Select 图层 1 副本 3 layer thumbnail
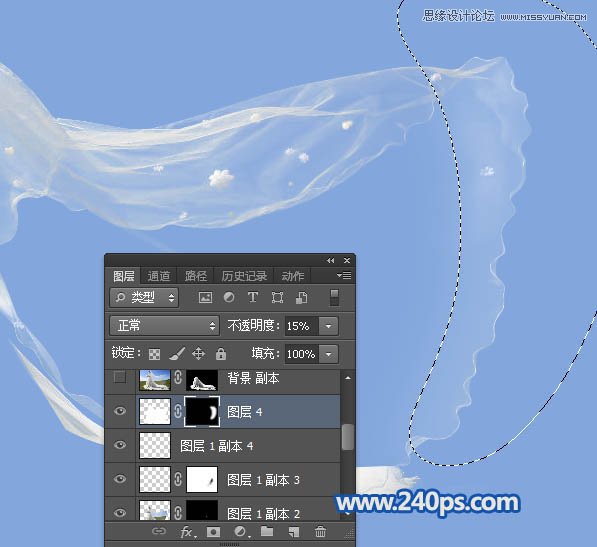 tap(155, 479)
